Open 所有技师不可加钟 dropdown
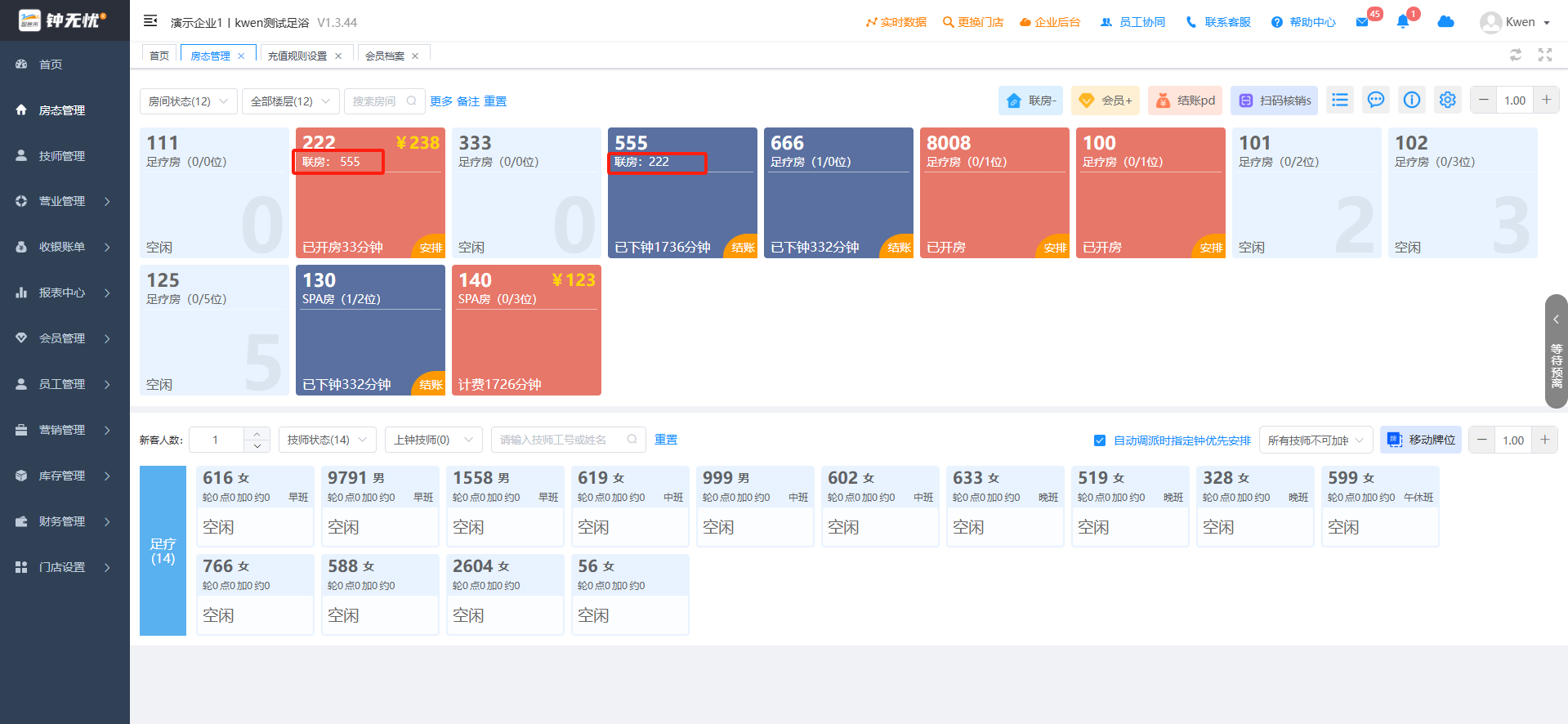 (x=1316, y=440)
